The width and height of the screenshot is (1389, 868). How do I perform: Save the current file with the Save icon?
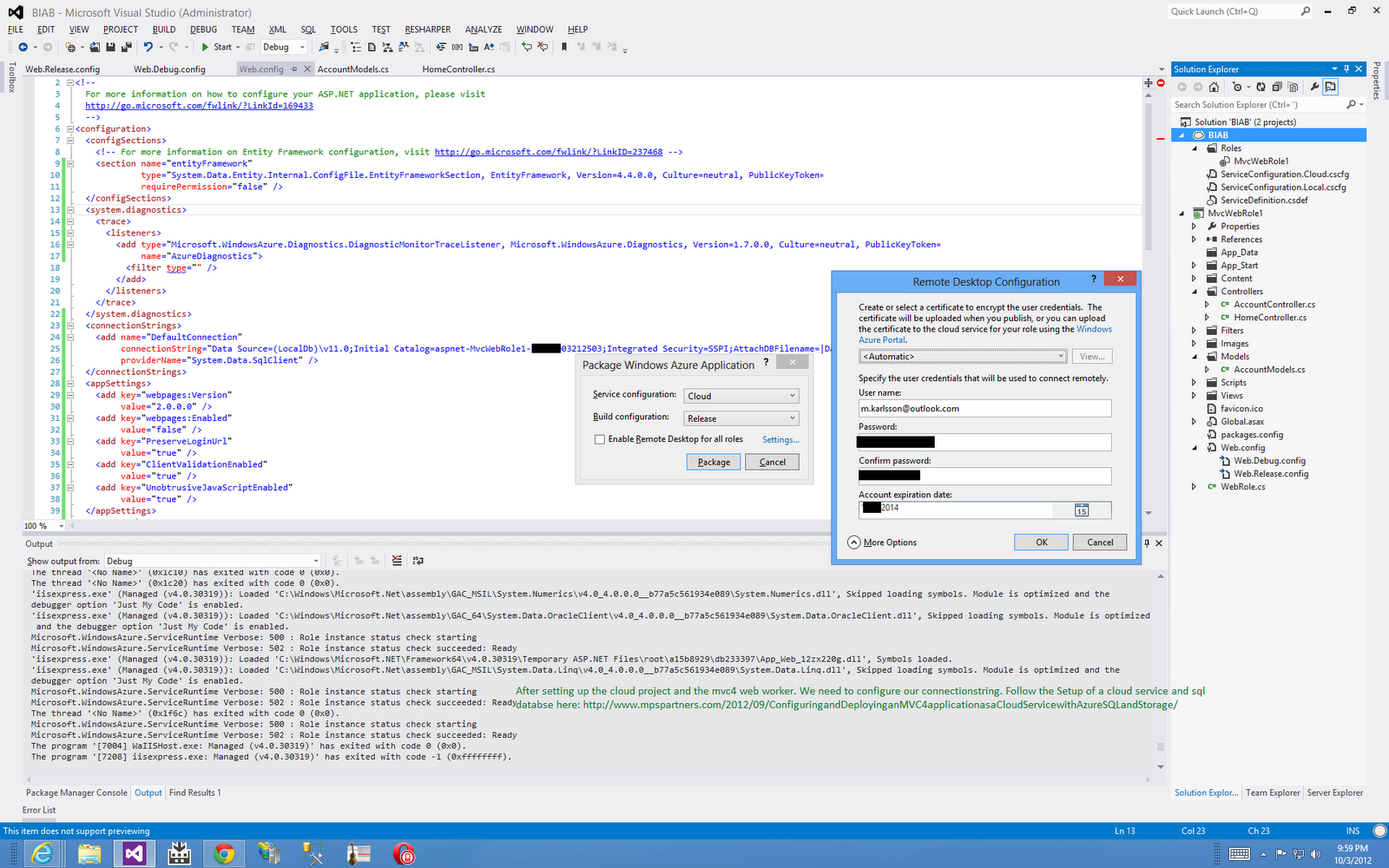111,47
